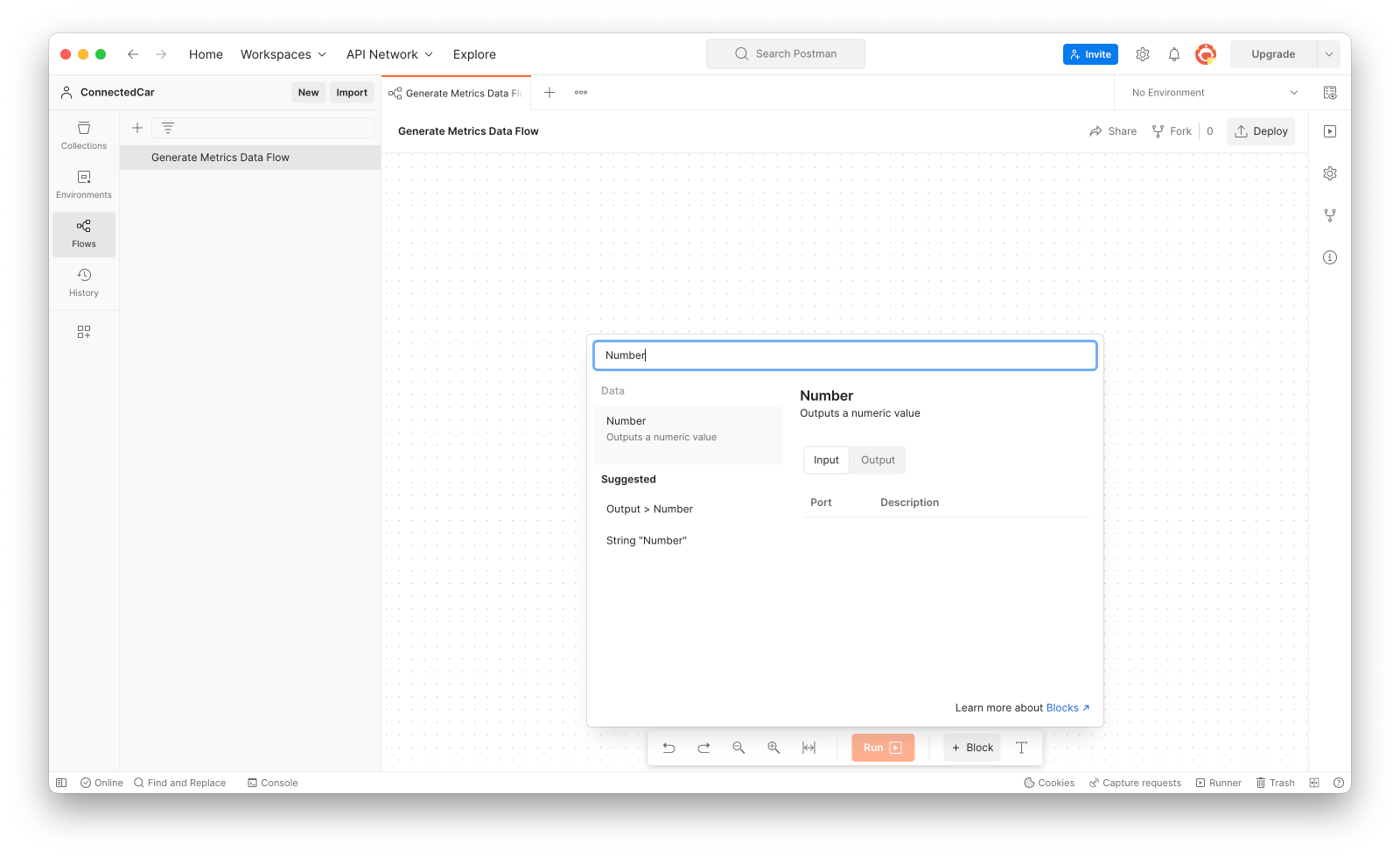Go back with the left arrow
Viewport: 1400px width, 858px height.
click(x=133, y=54)
